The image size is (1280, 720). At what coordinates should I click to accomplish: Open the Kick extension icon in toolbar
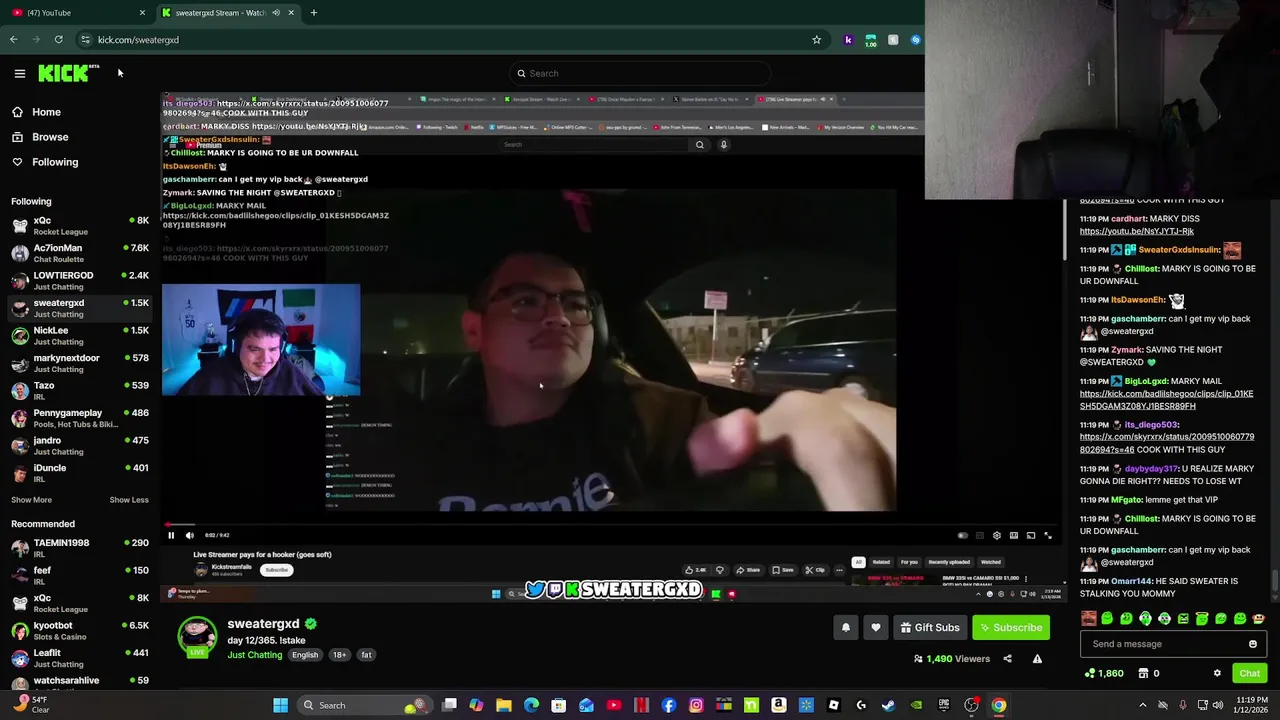(848, 40)
